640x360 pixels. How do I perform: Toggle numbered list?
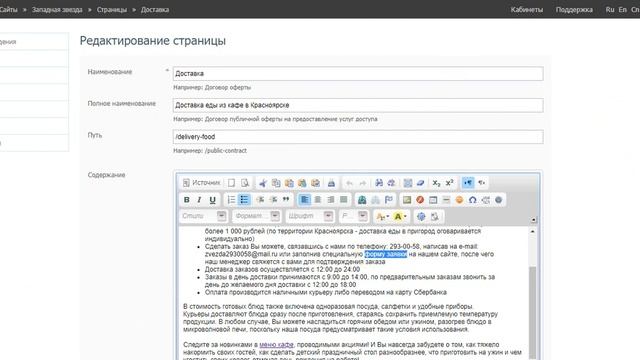click(x=231, y=200)
